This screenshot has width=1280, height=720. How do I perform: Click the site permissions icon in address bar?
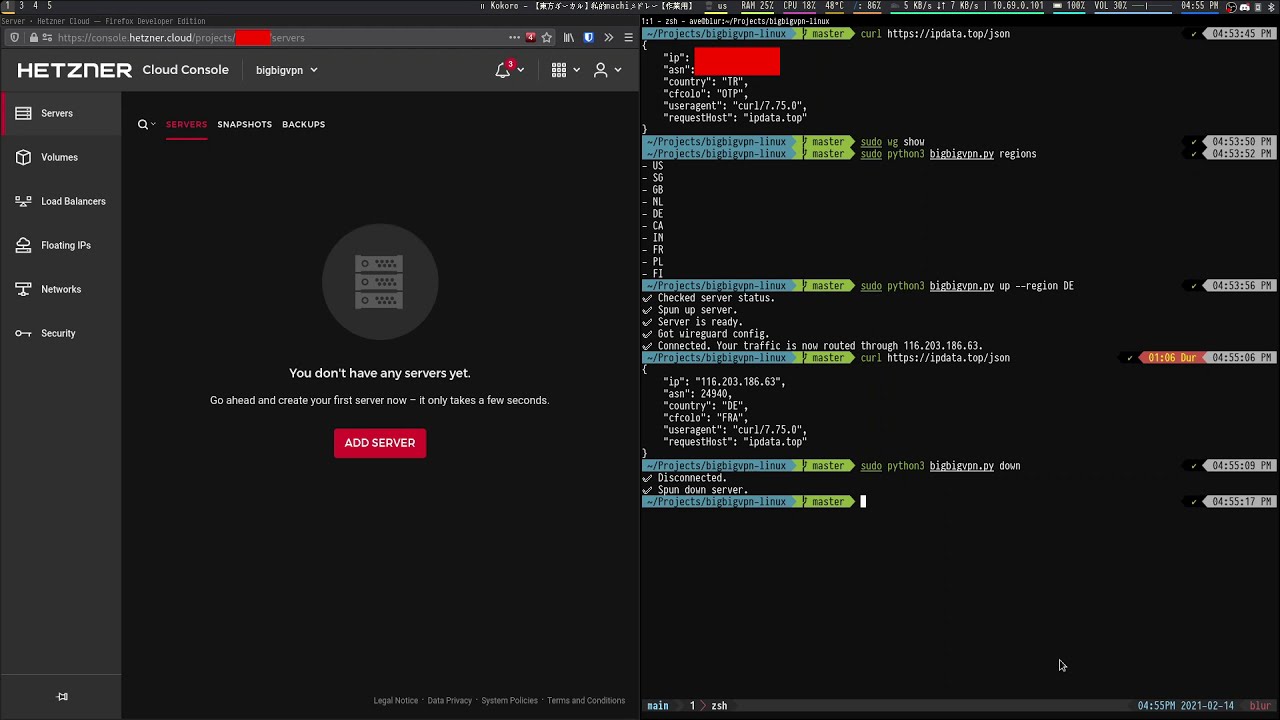point(47,38)
